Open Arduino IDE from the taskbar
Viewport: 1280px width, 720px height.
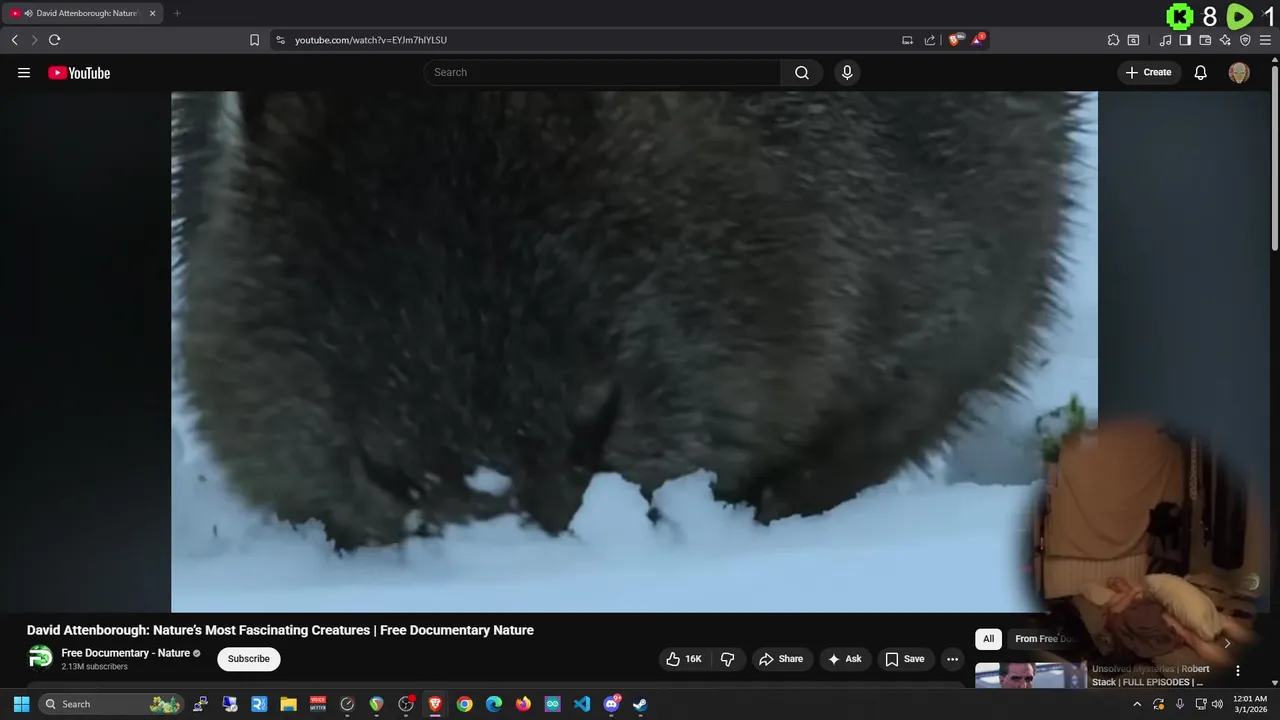(552, 704)
